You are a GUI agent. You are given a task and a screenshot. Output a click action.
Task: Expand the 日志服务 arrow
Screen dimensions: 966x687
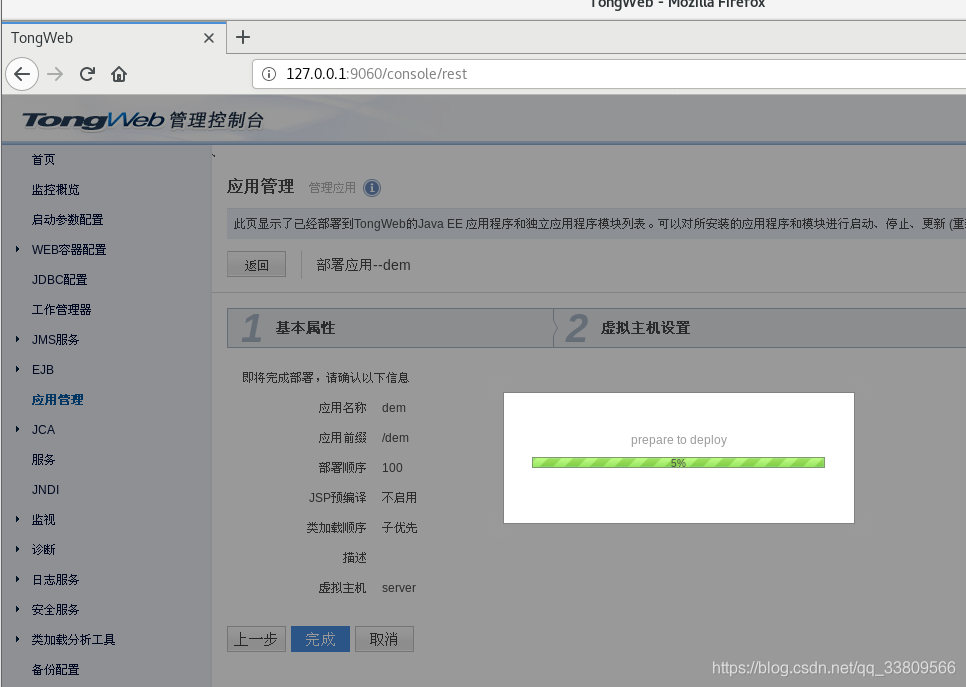tap(17, 579)
